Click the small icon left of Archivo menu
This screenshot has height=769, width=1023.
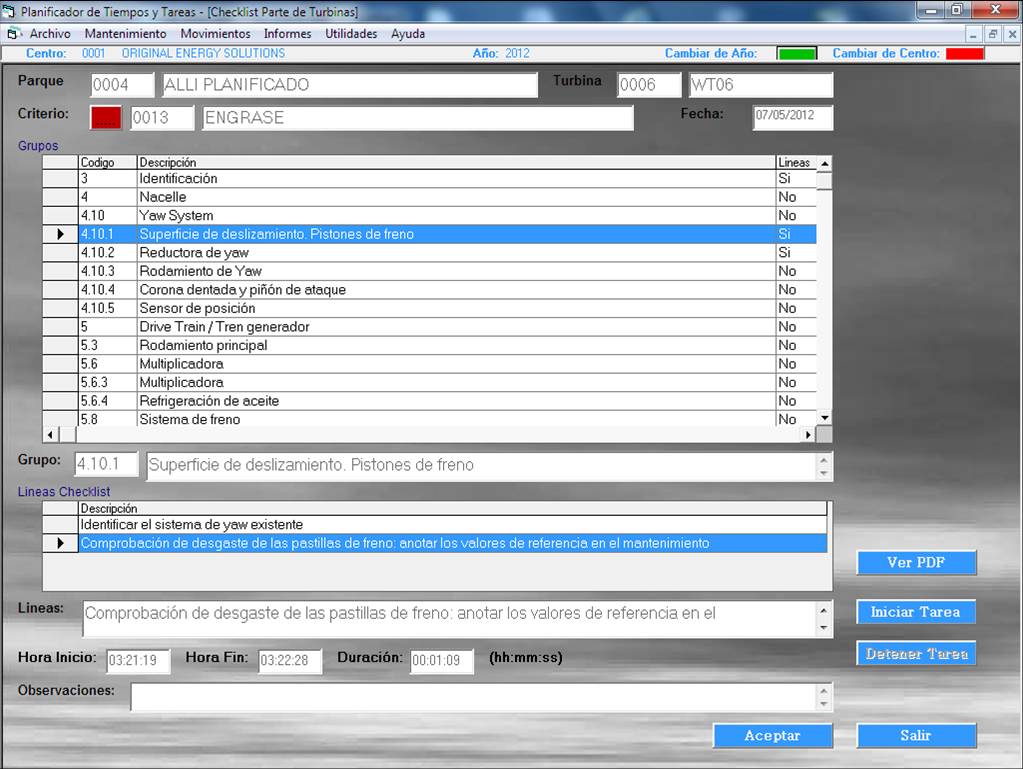pos(14,34)
